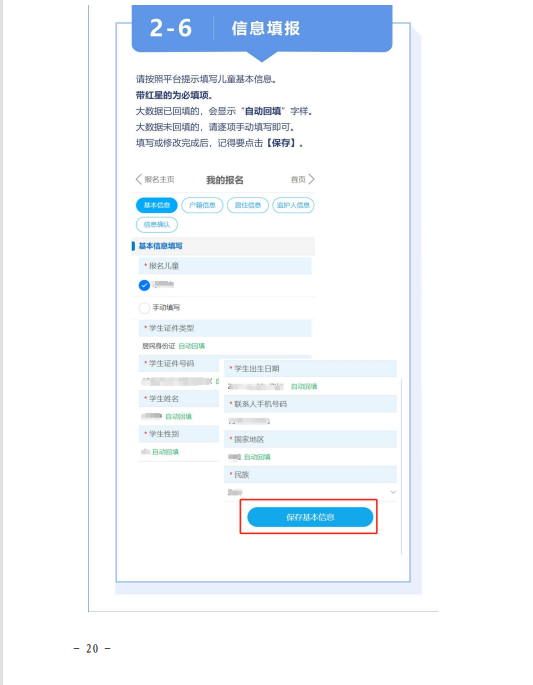Screen dimensions: 533x685
Task: Click the 国家地区 value field
Action: [311, 457]
